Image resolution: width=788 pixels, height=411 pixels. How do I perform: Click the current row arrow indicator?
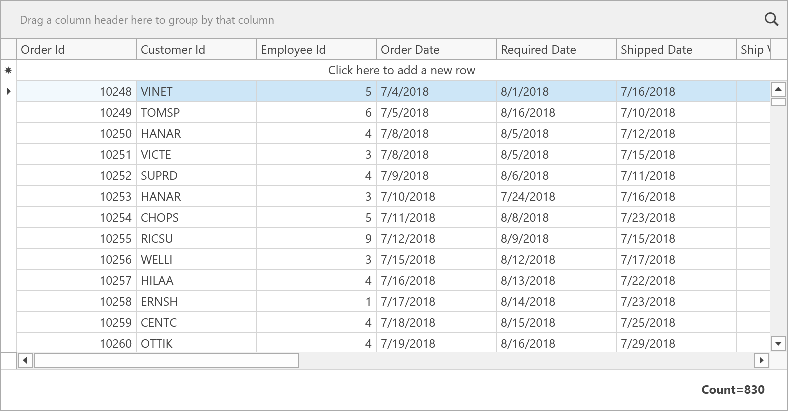pyautogui.click(x=9, y=92)
